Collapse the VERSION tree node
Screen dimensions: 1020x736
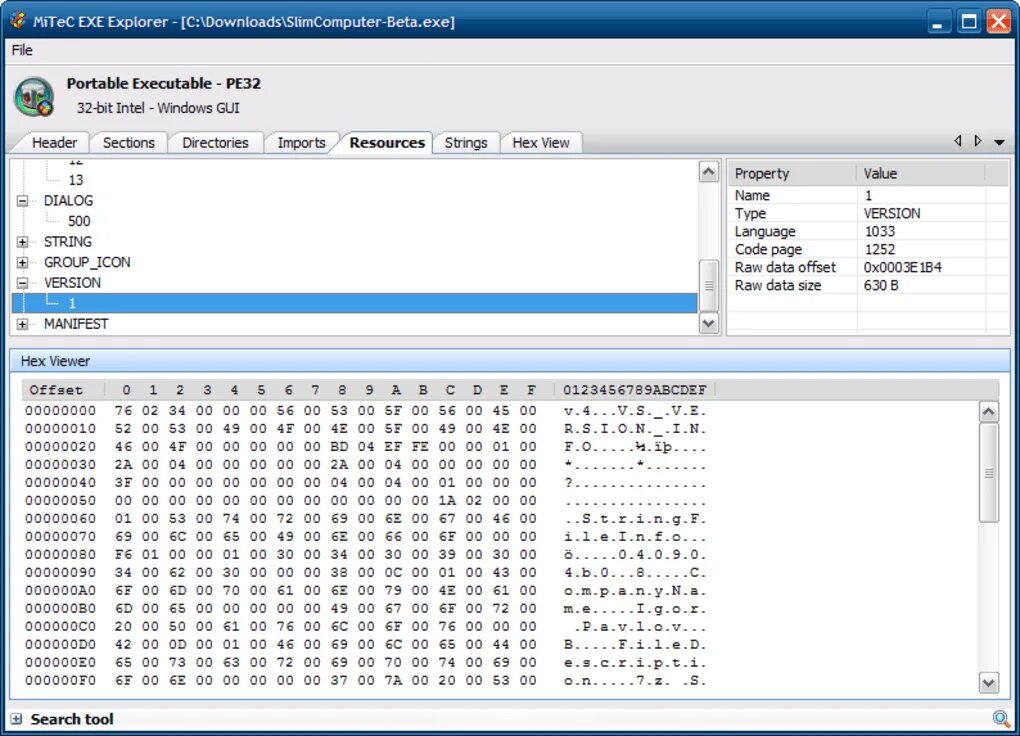click(22, 283)
